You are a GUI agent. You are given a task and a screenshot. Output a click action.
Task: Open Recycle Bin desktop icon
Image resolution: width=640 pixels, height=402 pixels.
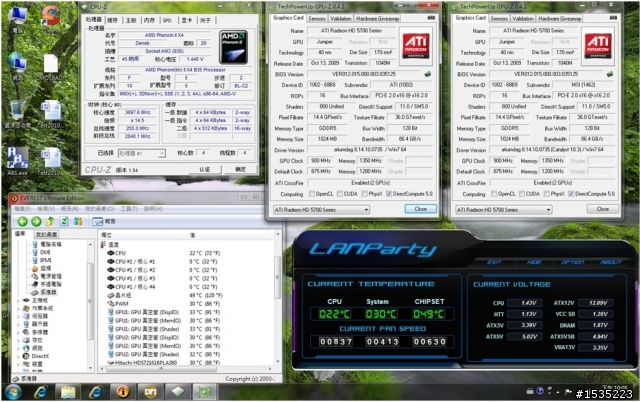[x=17, y=113]
